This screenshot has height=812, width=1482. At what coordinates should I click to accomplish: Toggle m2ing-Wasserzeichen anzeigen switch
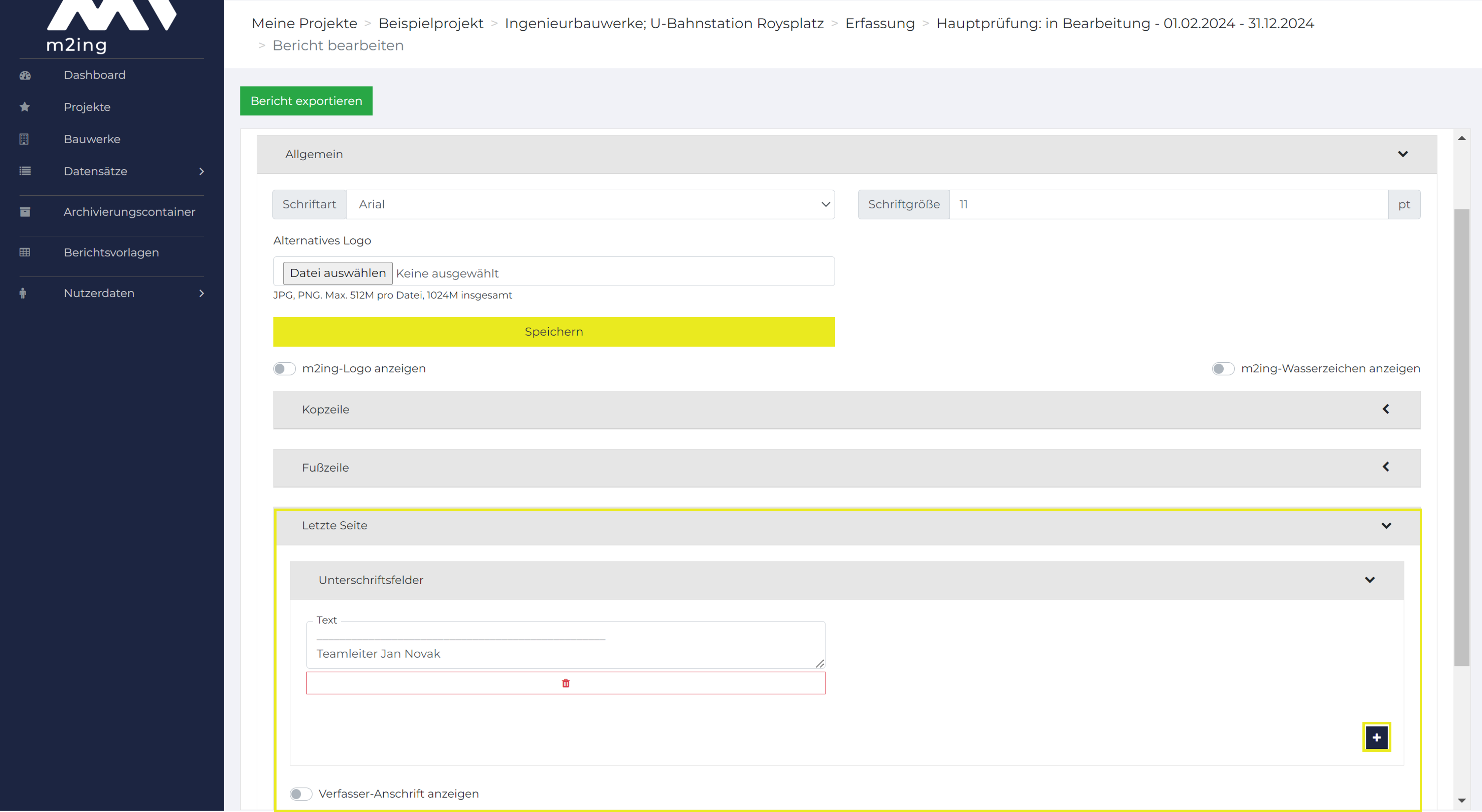tap(1223, 369)
